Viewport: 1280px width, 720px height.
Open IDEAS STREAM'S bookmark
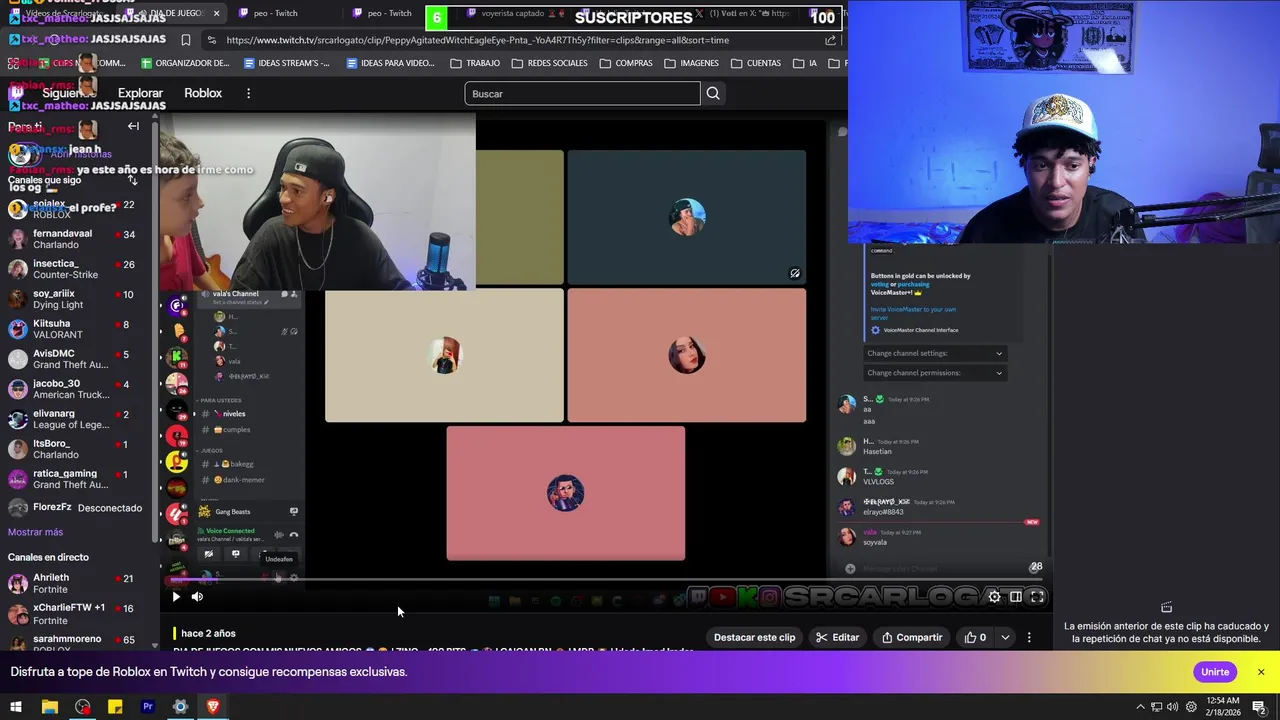(287, 63)
